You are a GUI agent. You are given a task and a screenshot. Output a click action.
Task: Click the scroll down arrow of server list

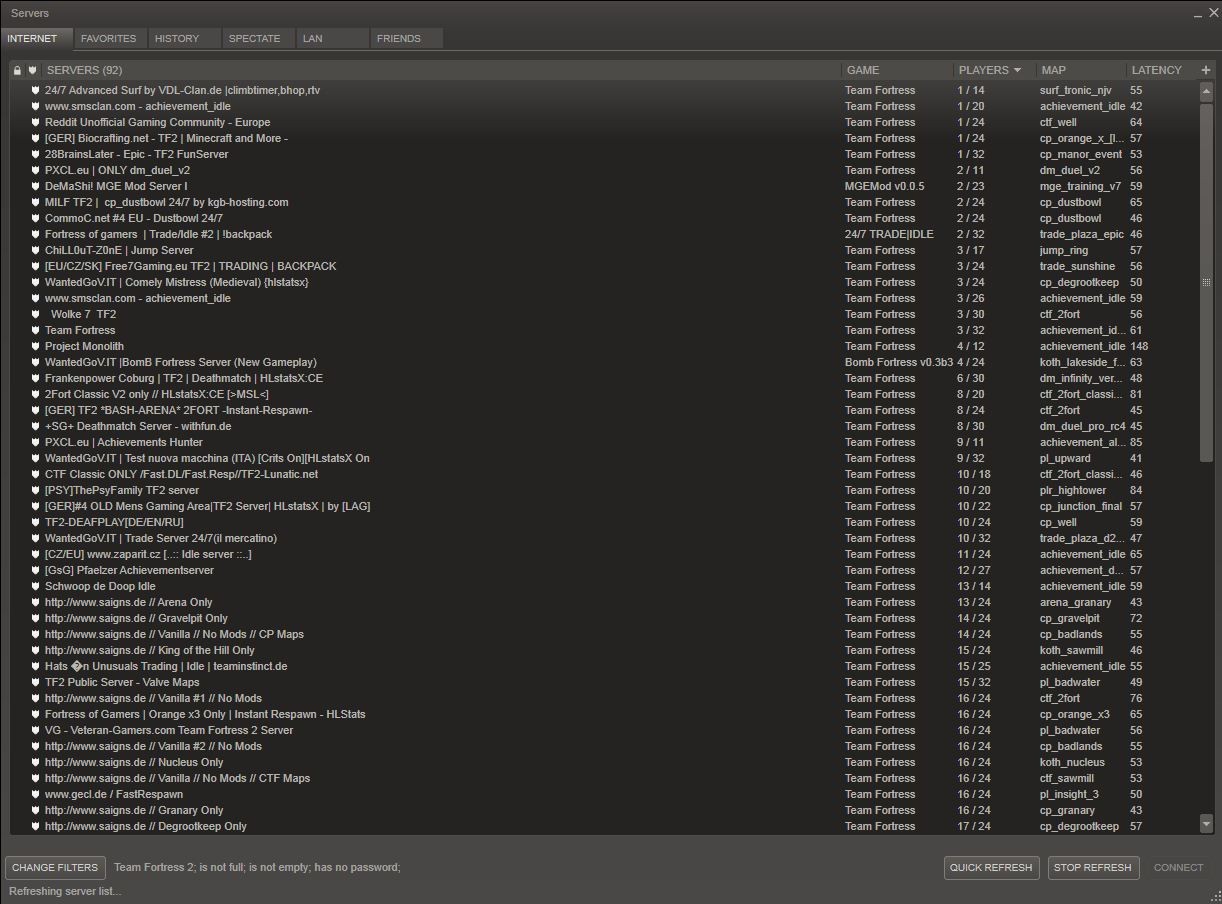click(1206, 824)
